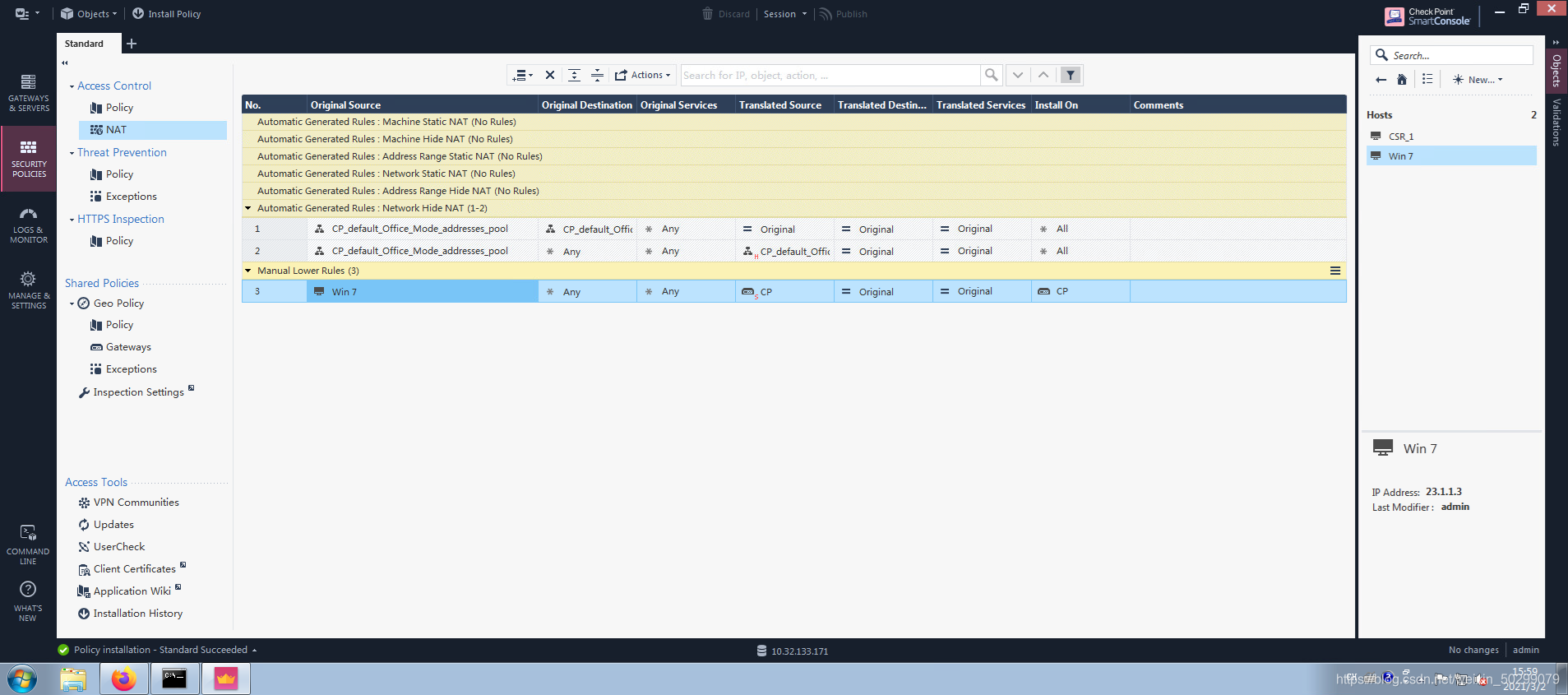Click the Windows Start button
The image size is (1568, 695).
[22, 679]
